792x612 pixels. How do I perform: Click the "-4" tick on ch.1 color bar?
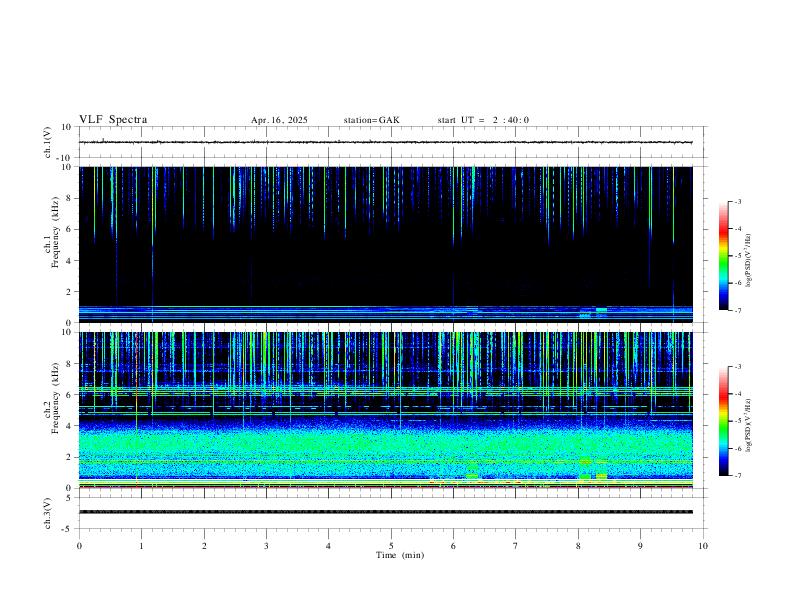[737, 229]
